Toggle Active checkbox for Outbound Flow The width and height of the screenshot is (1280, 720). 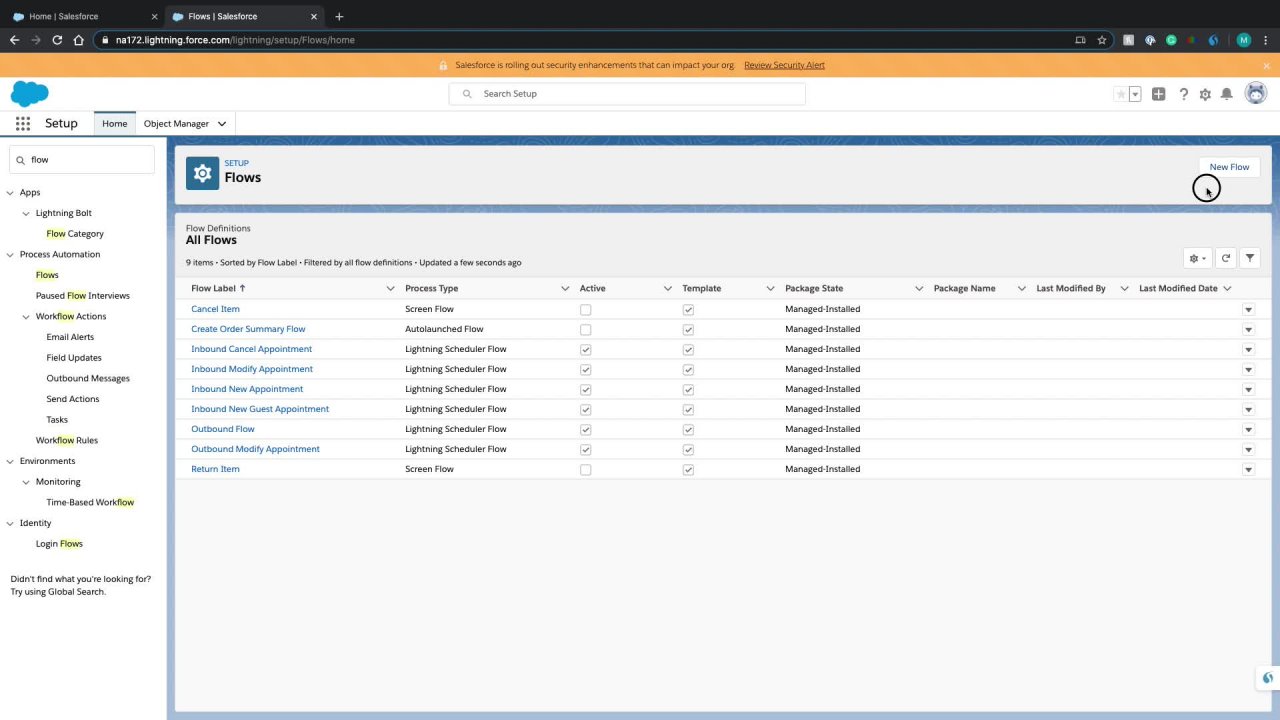point(586,430)
